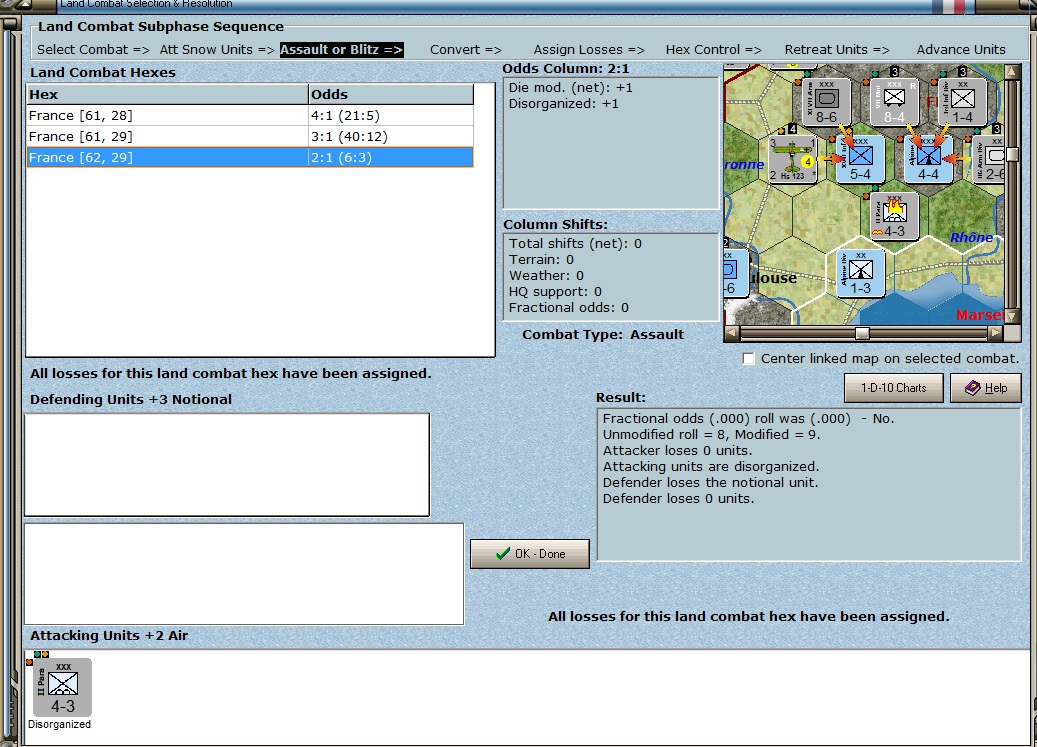Go to Select Combat subphase
Screen dimensions: 1037x747
(x=93, y=50)
